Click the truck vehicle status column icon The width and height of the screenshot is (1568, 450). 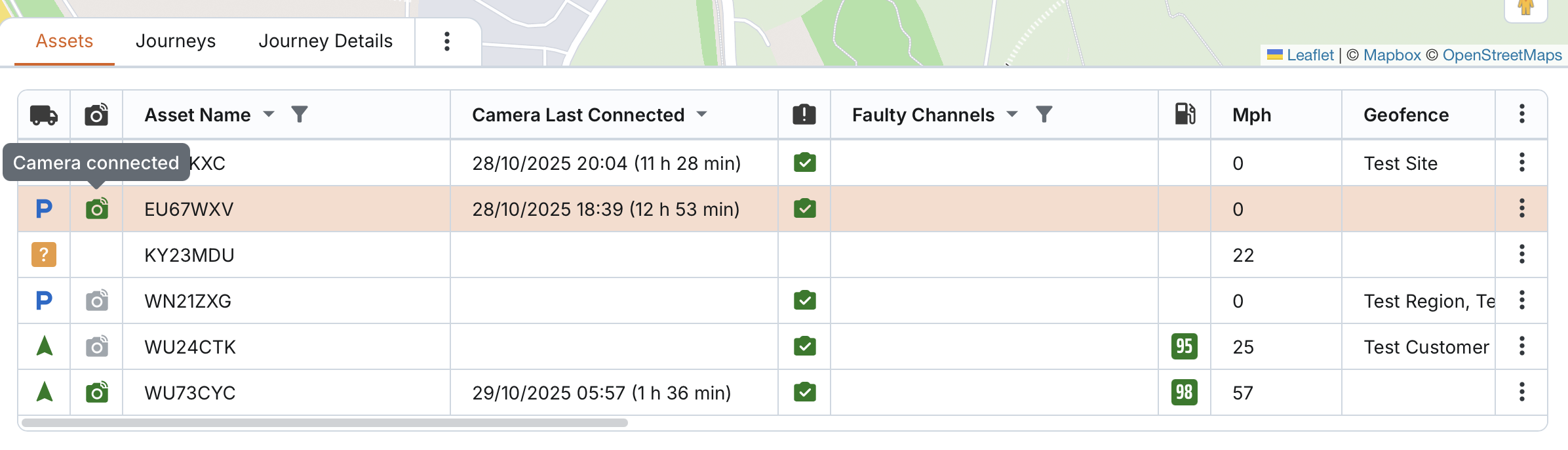pyautogui.click(x=44, y=115)
